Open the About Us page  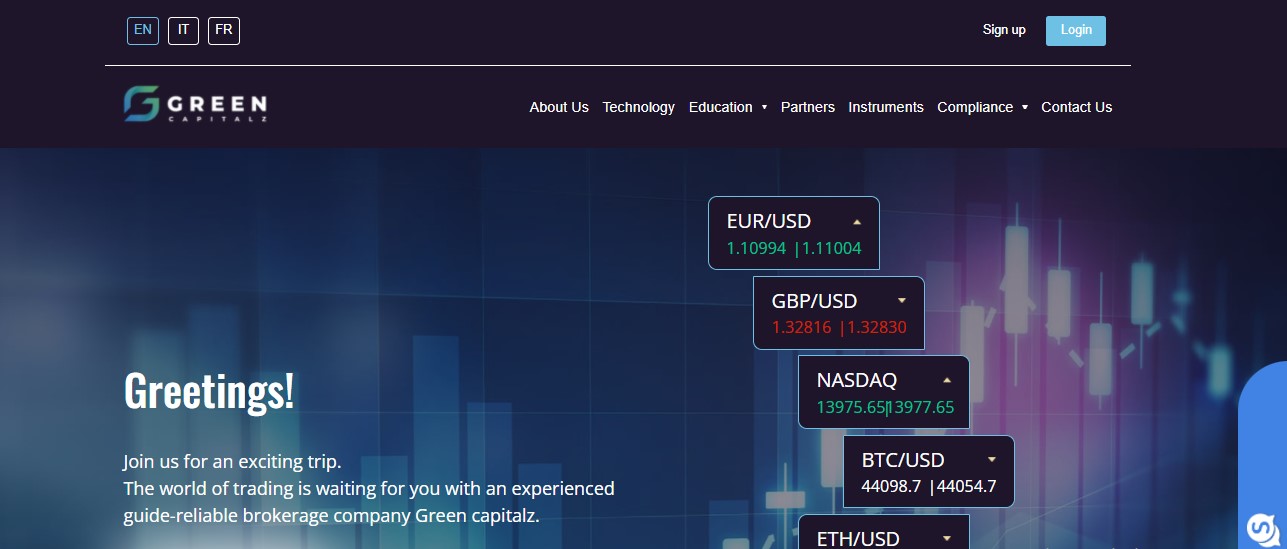tap(559, 107)
